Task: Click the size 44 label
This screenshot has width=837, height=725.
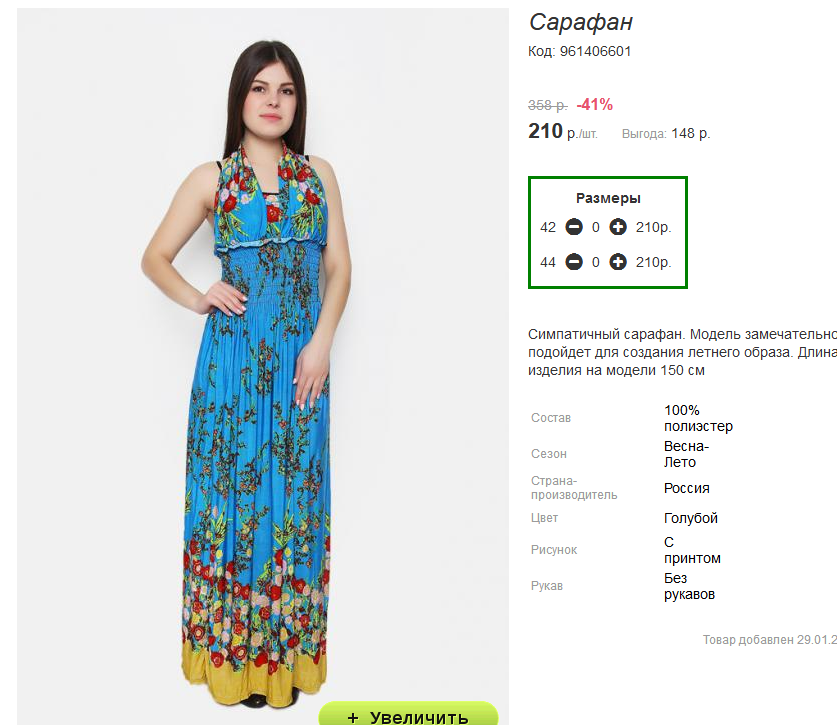Action: pyautogui.click(x=548, y=263)
